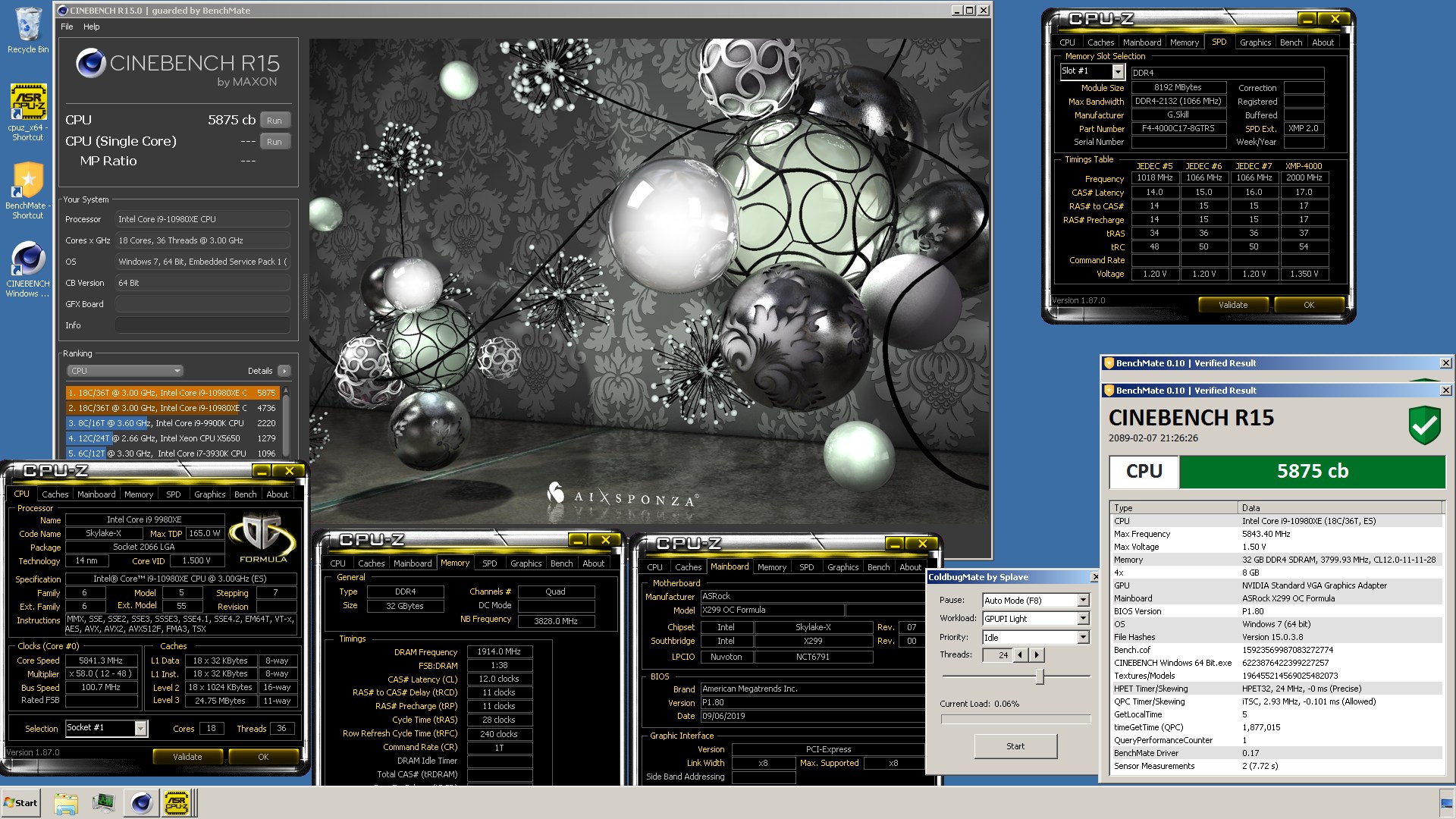The height and width of the screenshot is (819, 1456).
Task: Close the front BenchMate Verified Result window
Action: 1445,391
